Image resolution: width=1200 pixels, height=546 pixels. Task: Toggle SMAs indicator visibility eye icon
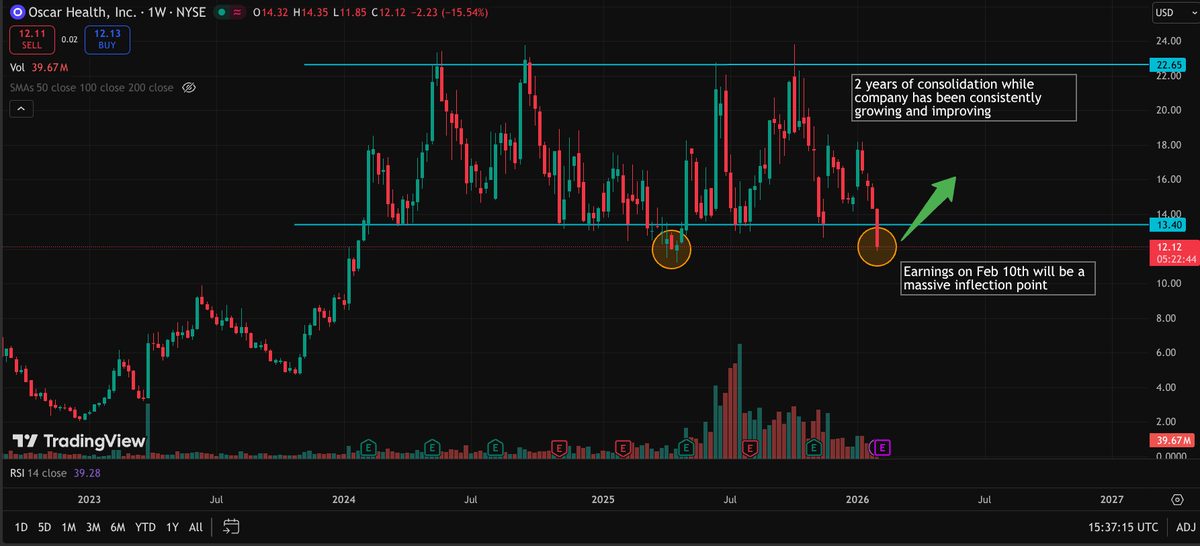188,88
